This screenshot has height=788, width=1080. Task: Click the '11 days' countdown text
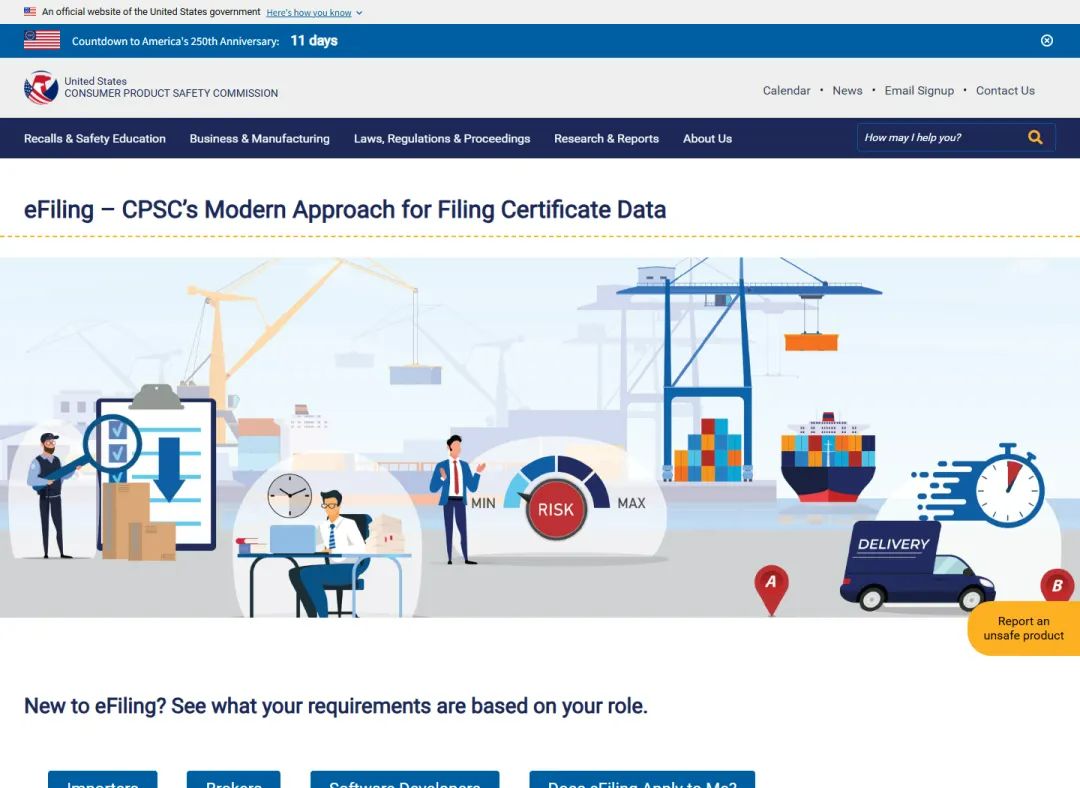click(314, 41)
